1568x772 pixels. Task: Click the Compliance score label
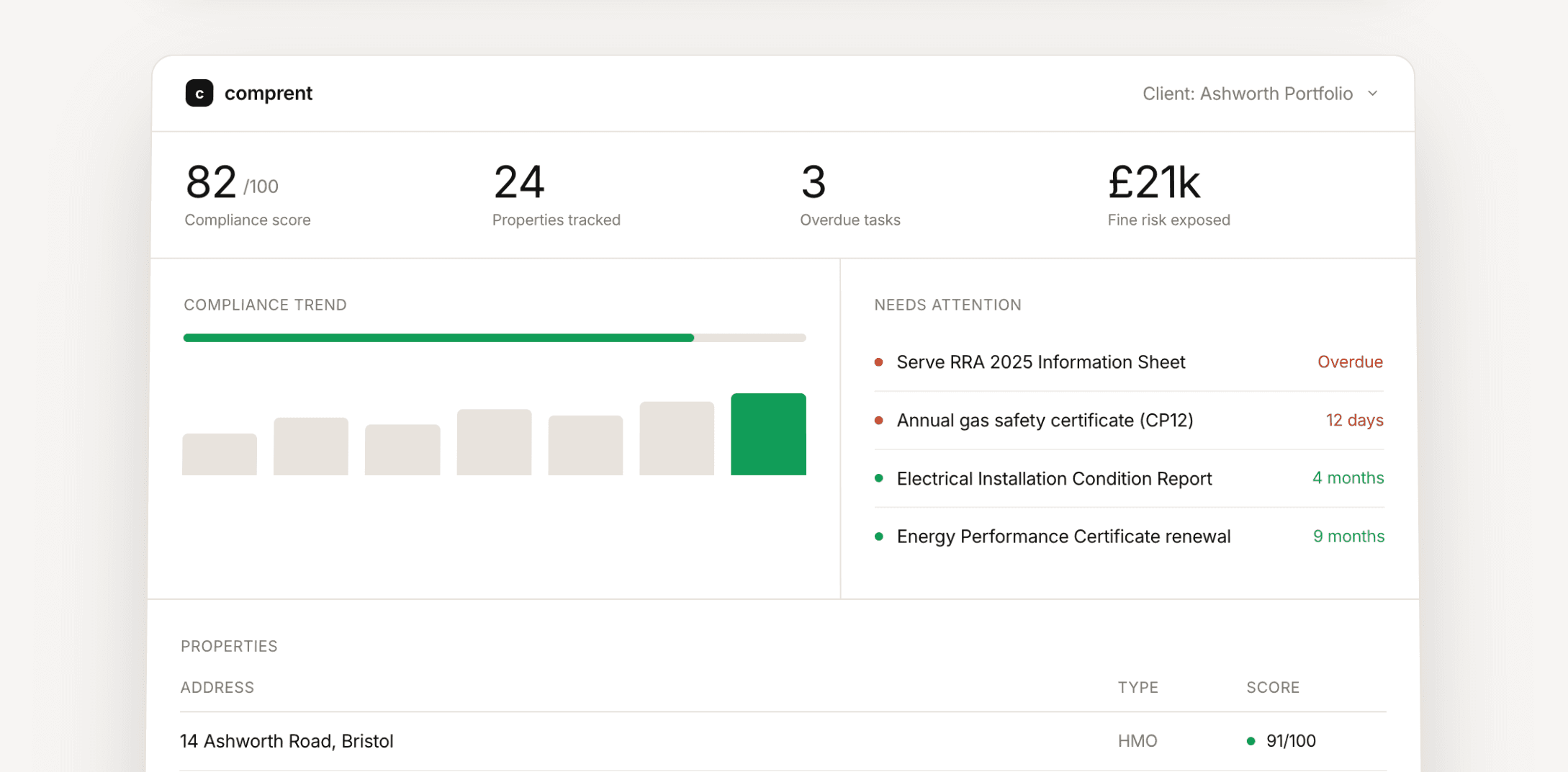click(248, 220)
